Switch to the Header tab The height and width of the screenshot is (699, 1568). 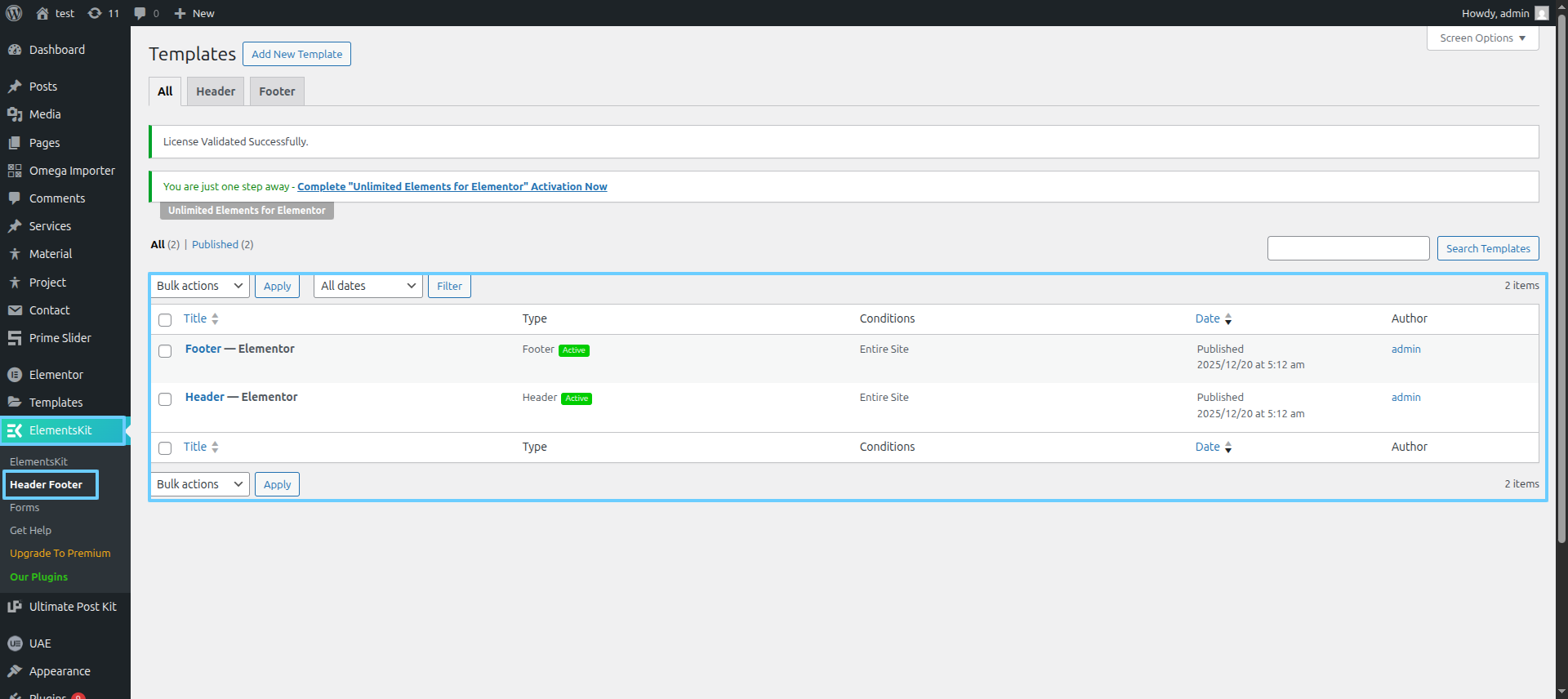click(x=216, y=91)
